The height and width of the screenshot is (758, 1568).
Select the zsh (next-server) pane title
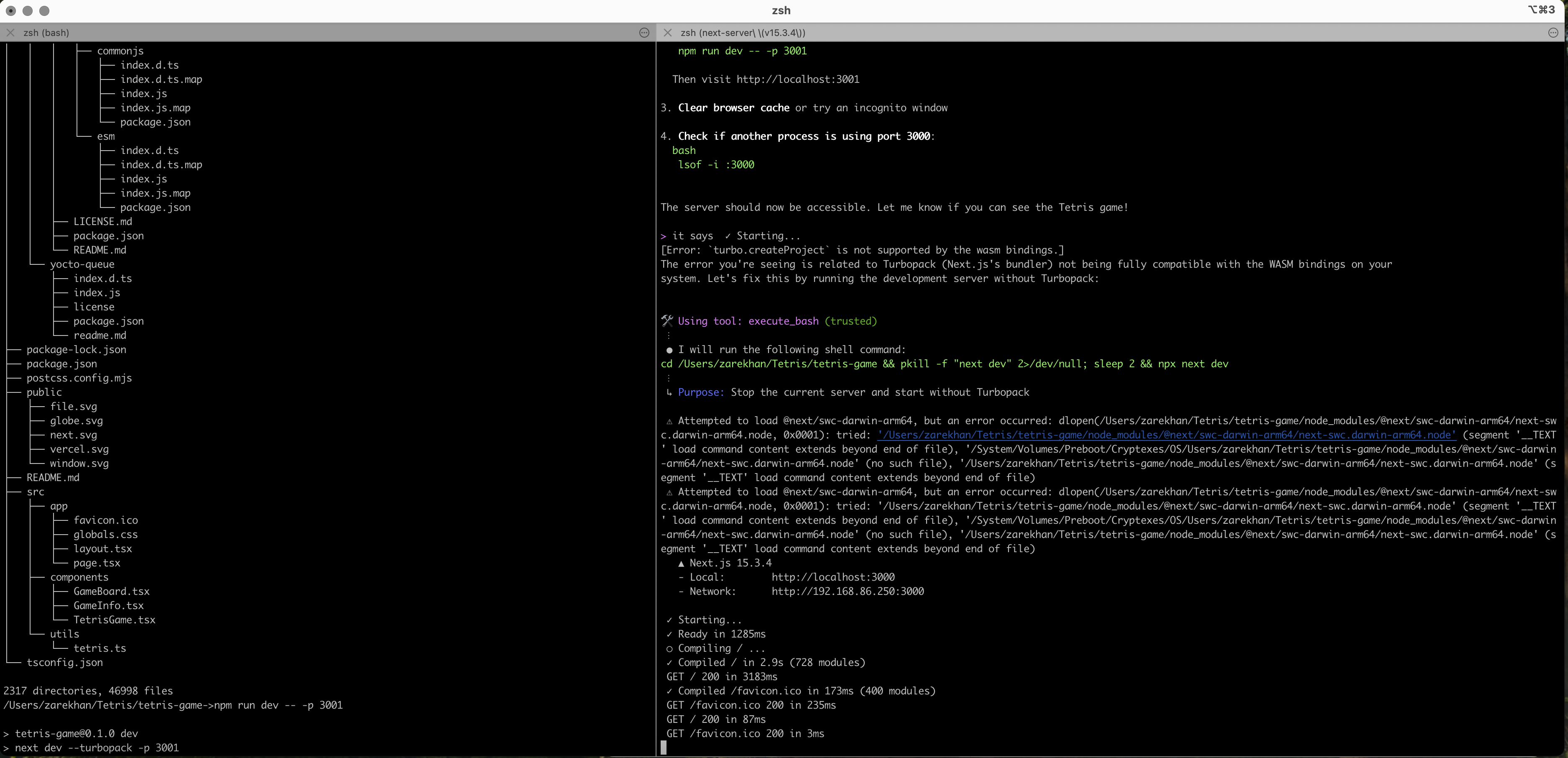pyautogui.click(x=743, y=33)
